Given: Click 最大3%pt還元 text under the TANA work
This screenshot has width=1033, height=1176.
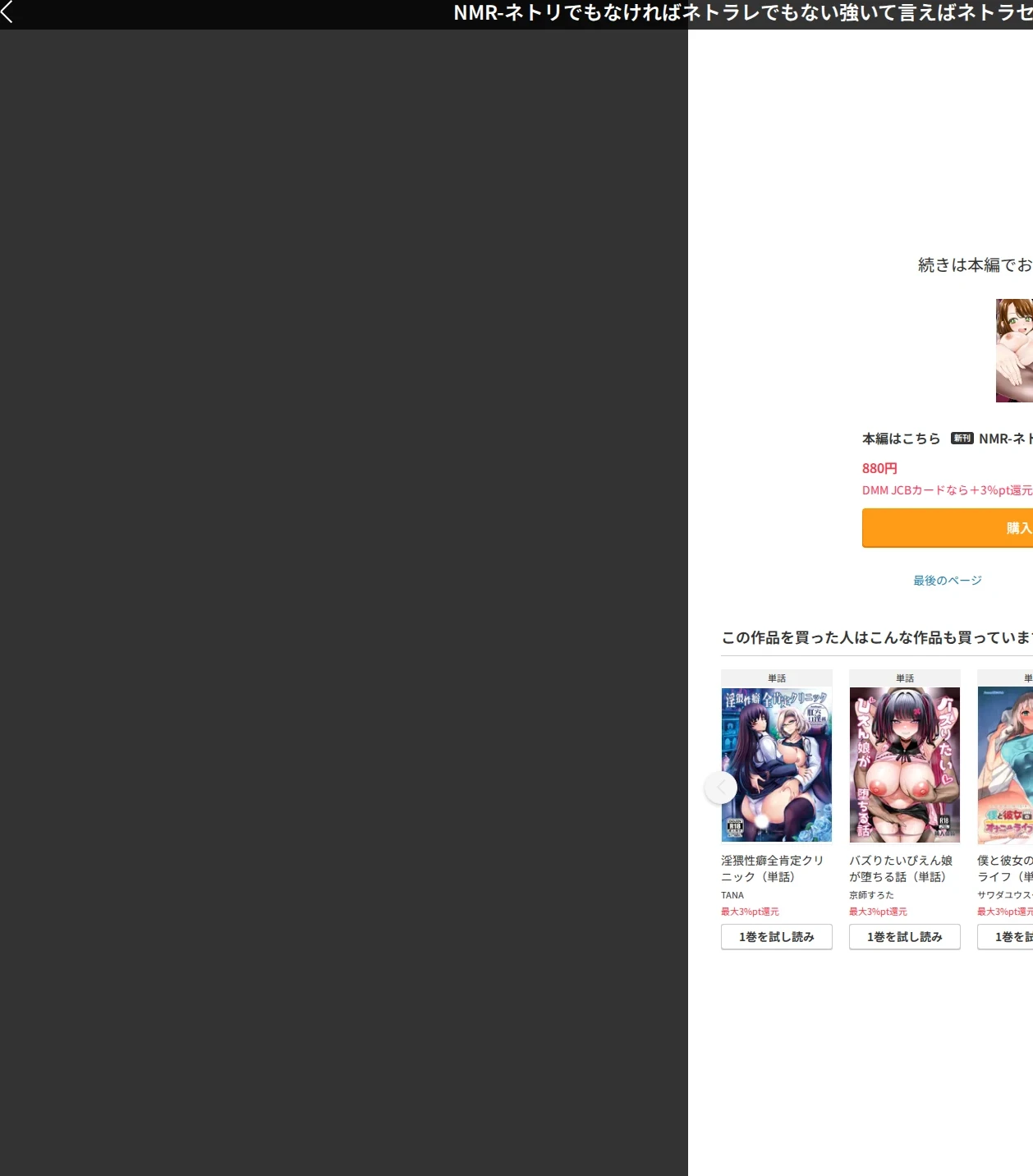Looking at the screenshot, I should point(750,912).
